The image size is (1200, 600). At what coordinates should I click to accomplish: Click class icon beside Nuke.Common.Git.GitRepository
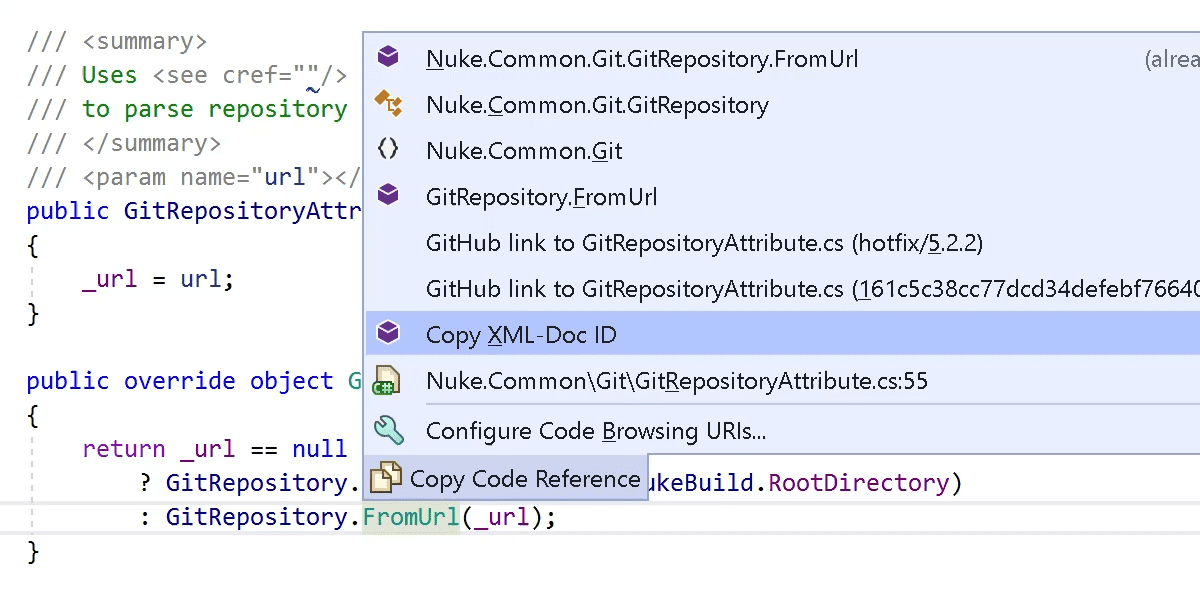click(x=388, y=103)
